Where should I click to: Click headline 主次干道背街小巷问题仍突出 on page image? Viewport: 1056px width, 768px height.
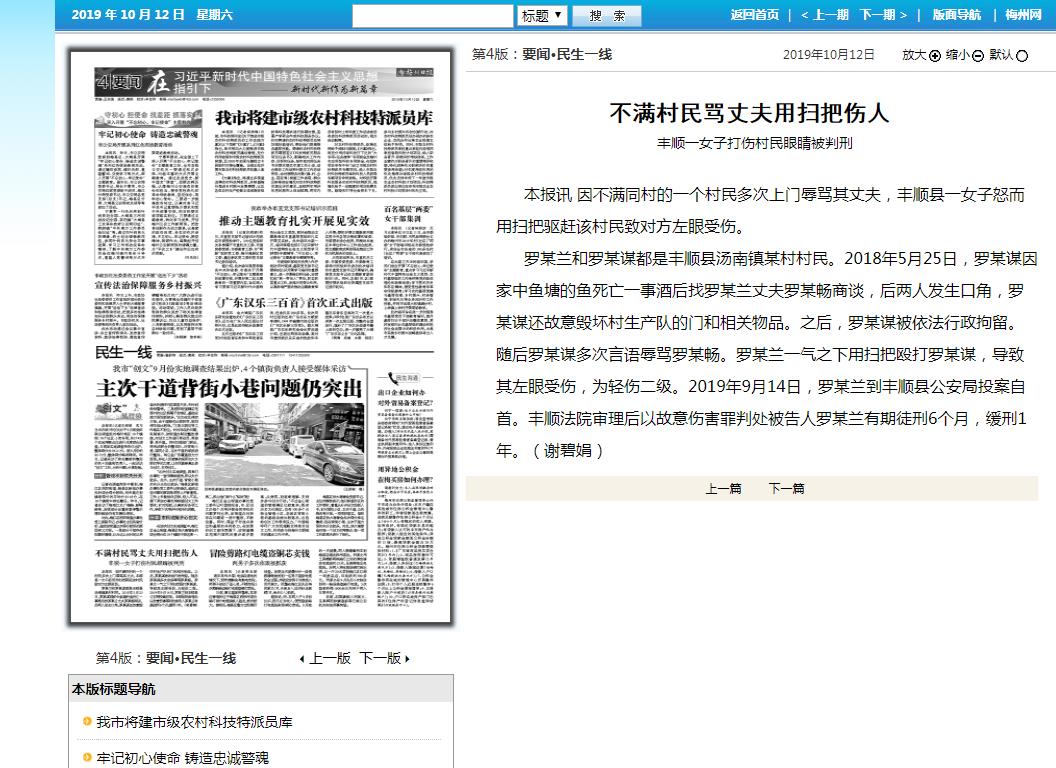tap(229, 387)
